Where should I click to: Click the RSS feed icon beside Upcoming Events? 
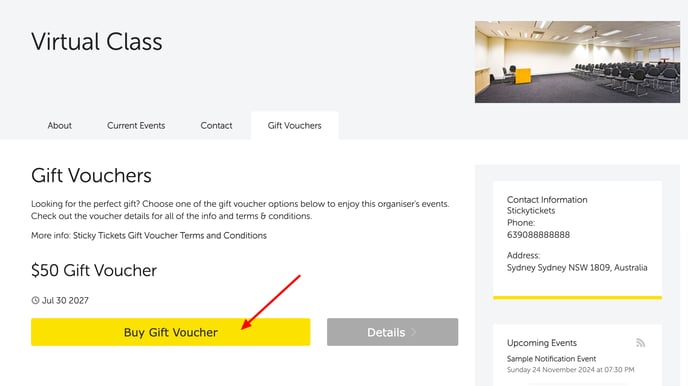click(640, 343)
